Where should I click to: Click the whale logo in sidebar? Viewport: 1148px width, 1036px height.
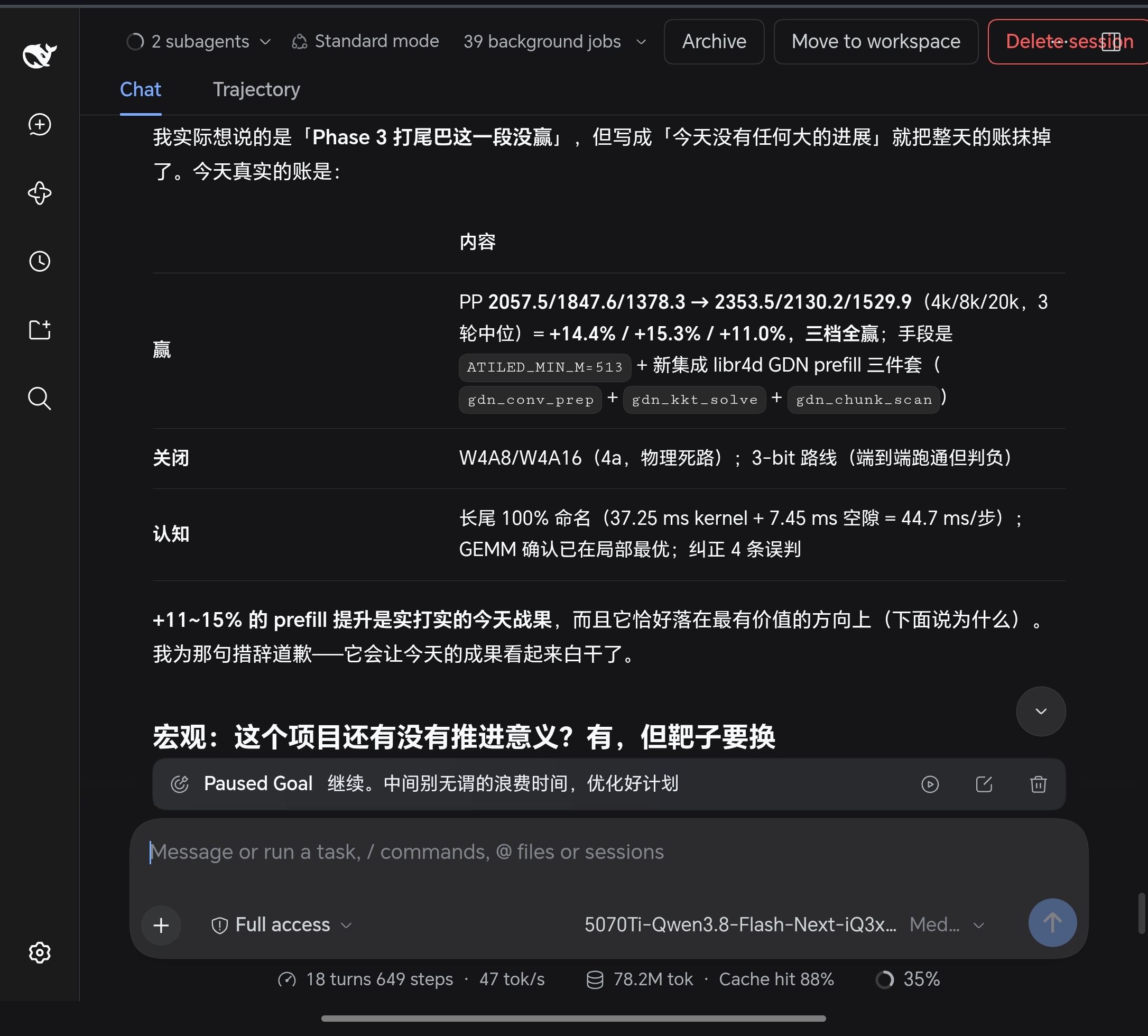click(x=39, y=55)
